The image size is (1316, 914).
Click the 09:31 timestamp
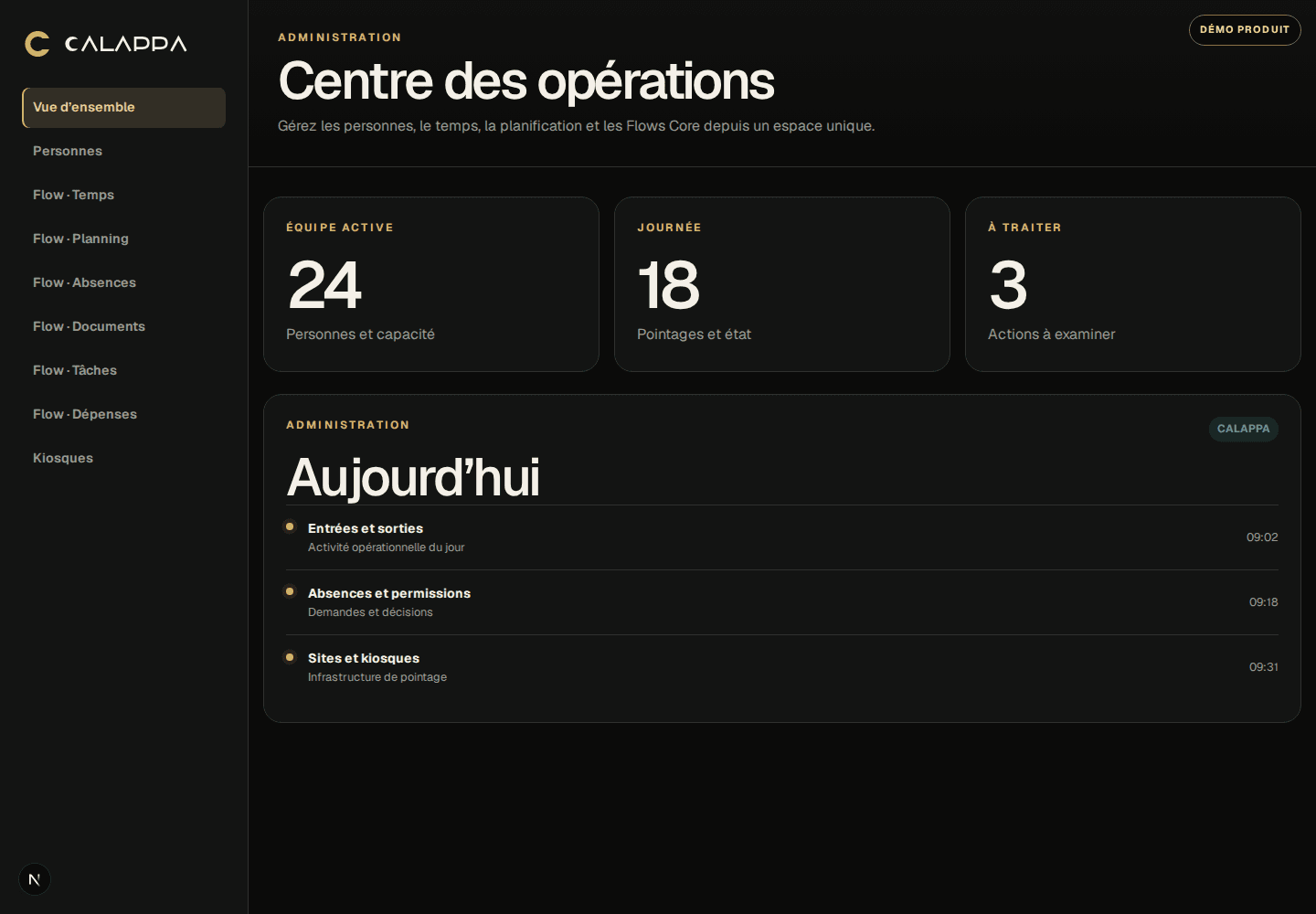click(1264, 667)
